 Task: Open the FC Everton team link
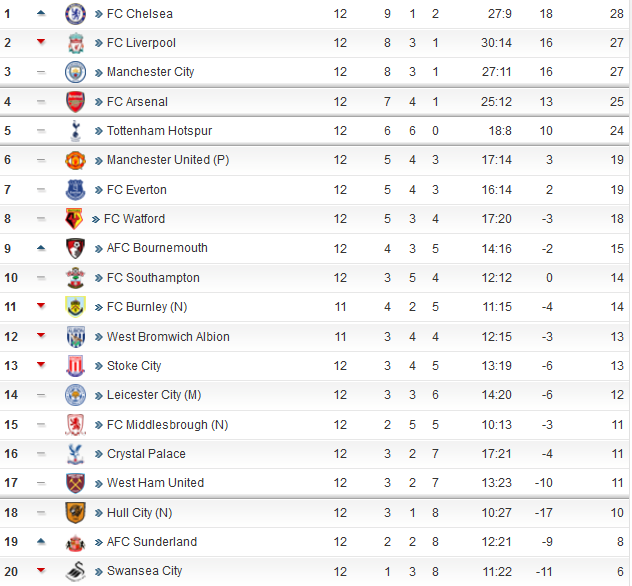[x=137, y=189]
